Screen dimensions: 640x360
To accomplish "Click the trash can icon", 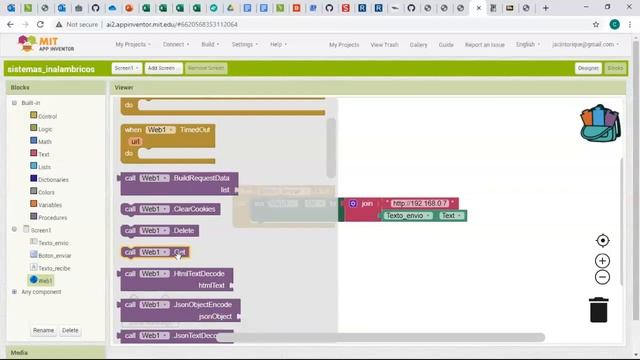I will [x=598, y=310].
